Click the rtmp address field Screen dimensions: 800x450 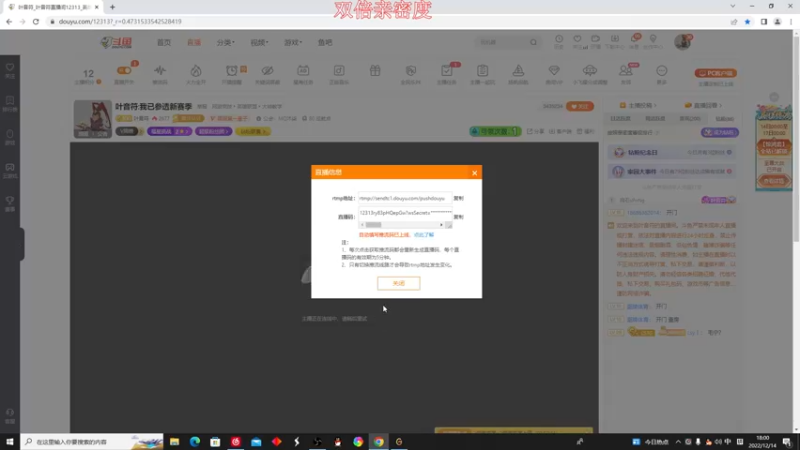click(405, 198)
